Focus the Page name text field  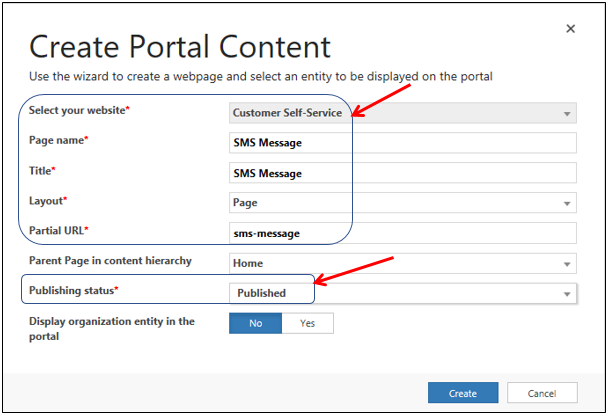(x=402, y=143)
